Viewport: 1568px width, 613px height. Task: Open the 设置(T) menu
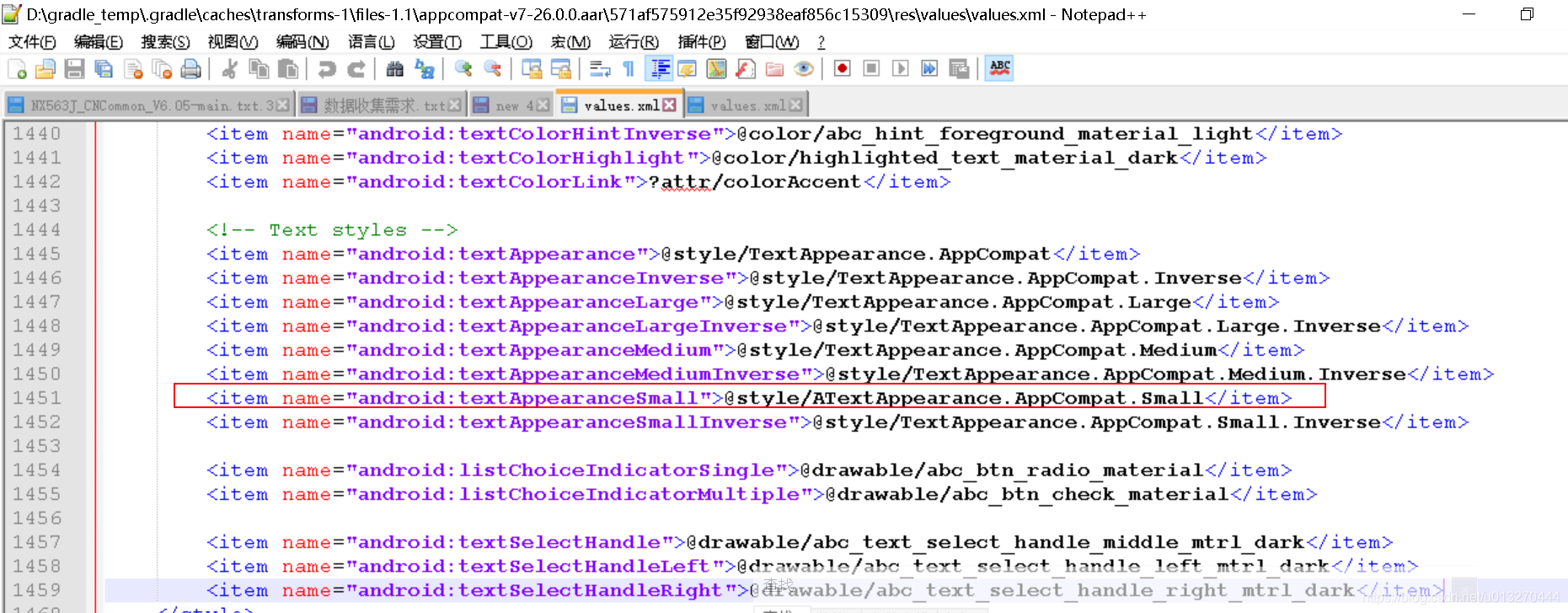437,42
